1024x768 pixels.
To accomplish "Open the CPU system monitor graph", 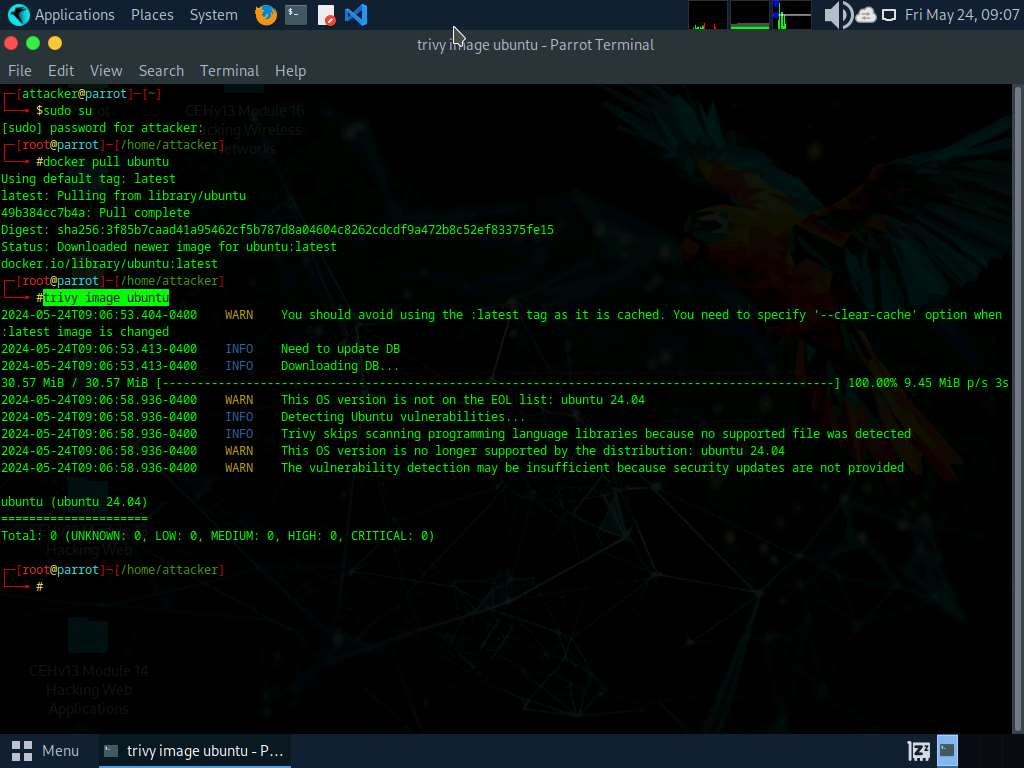I will 708,15.
